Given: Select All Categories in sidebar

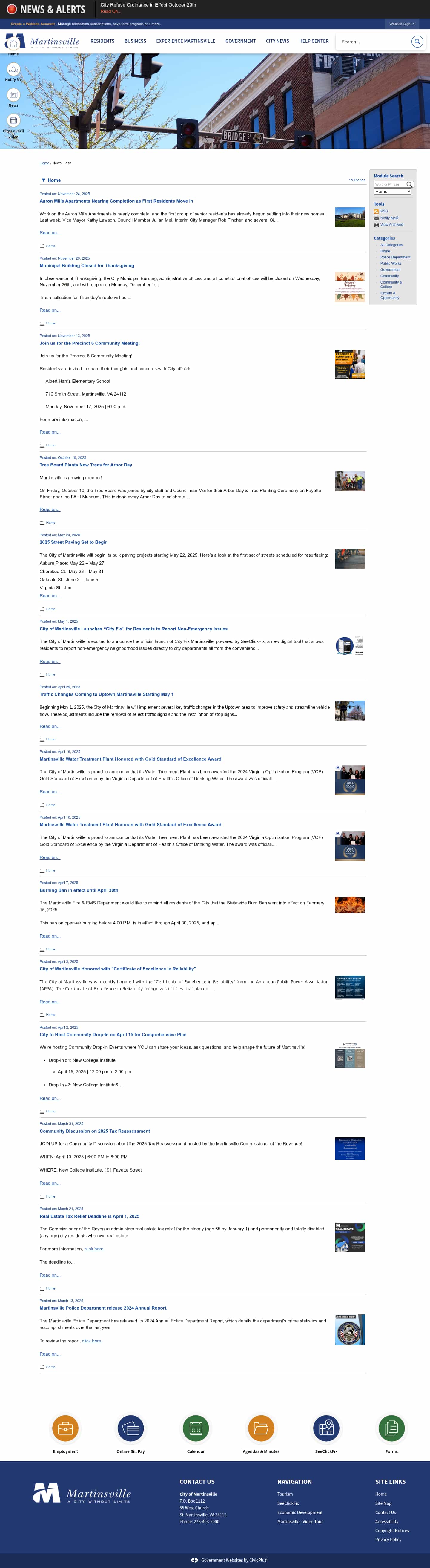Looking at the screenshot, I should click(x=392, y=245).
